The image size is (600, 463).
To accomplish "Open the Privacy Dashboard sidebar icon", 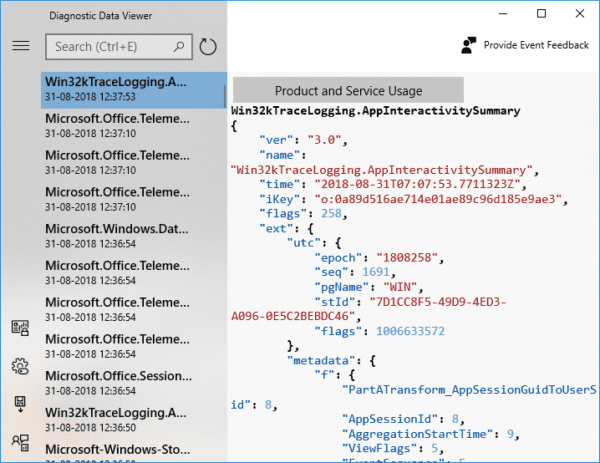I will (x=19, y=328).
